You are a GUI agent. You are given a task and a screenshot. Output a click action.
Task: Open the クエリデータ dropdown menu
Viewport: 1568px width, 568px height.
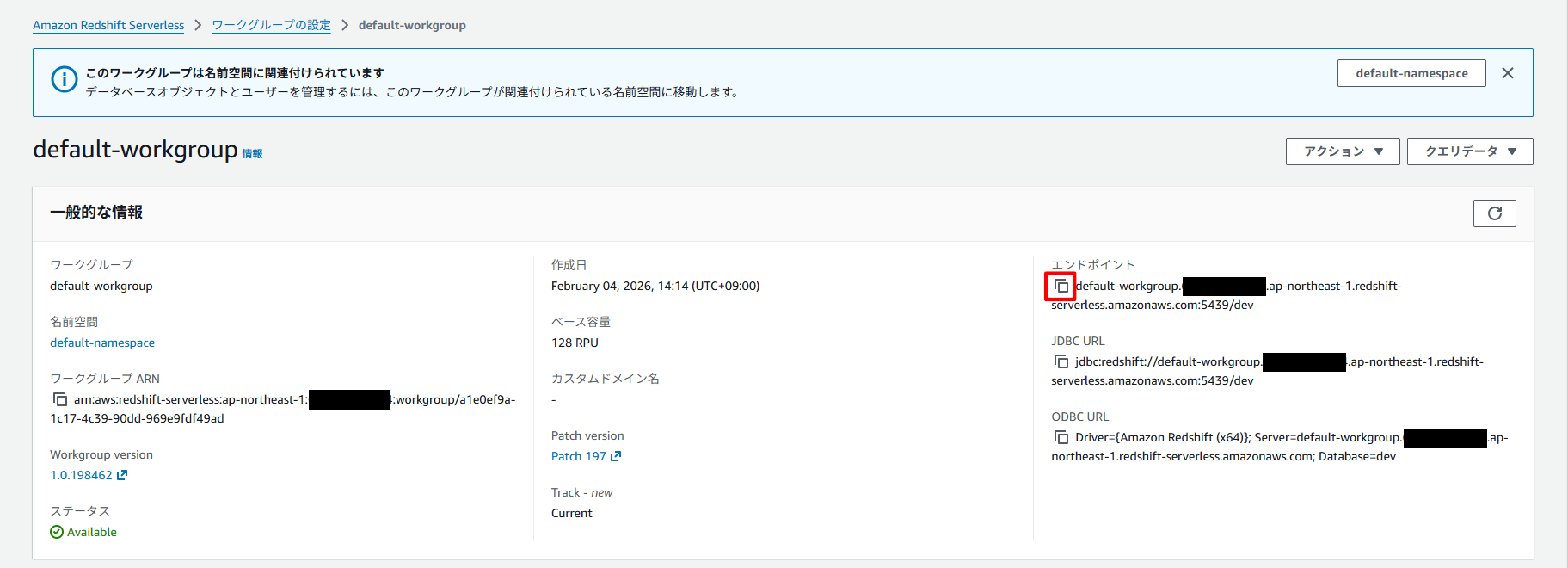point(1470,151)
